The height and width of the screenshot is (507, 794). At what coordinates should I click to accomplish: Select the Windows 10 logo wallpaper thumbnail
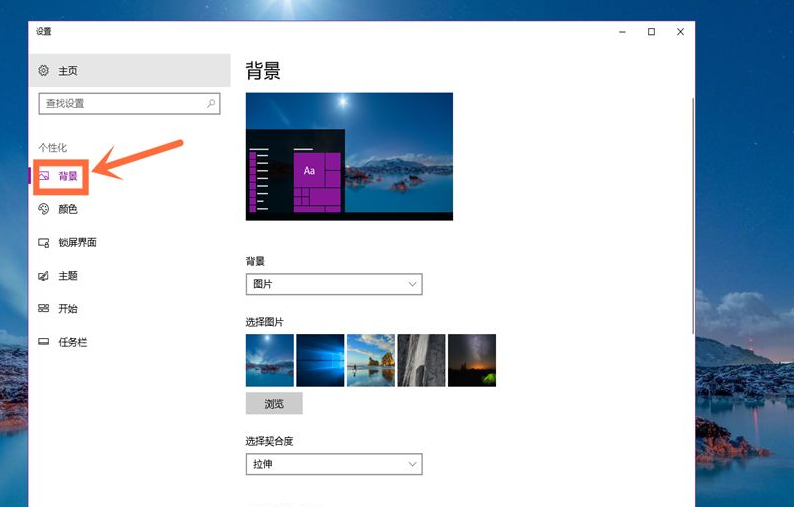(x=320, y=360)
